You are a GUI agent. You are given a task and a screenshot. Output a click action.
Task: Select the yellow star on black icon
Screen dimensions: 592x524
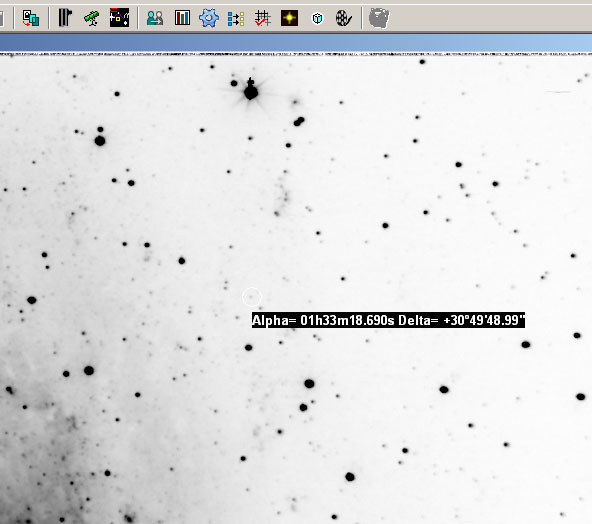pyautogui.click(x=290, y=18)
